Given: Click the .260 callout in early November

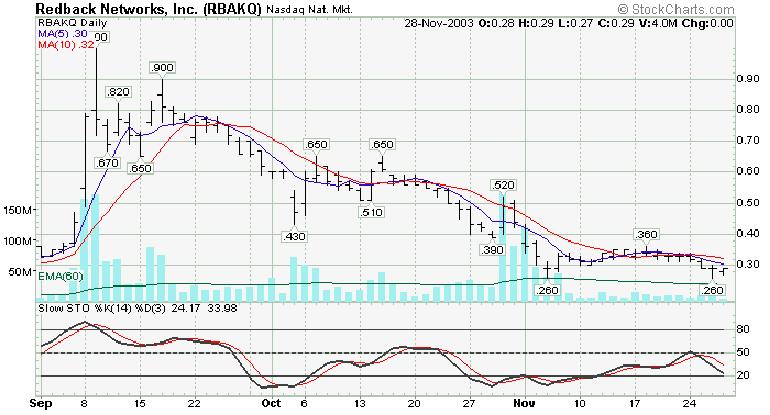Looking at the screenshot, I should coord(547,290).
